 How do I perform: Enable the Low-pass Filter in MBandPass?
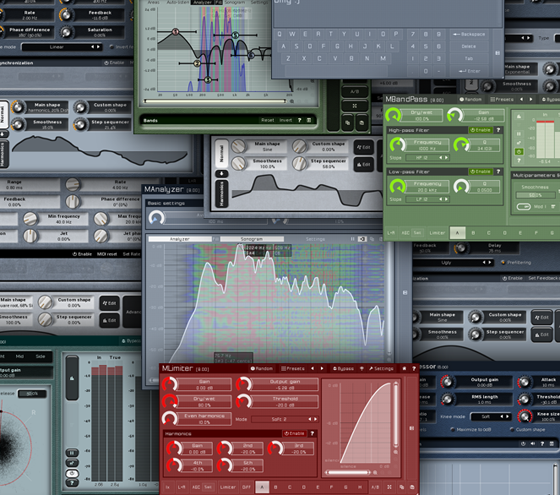click(480, 171)
